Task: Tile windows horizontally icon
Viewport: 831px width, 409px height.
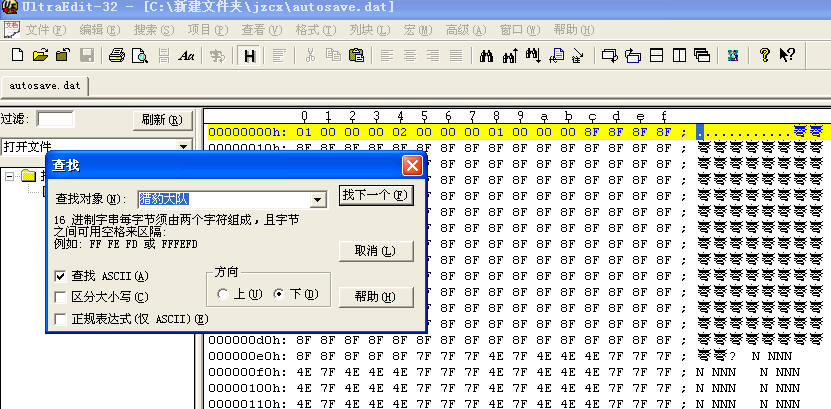Action: click(657, 55)
